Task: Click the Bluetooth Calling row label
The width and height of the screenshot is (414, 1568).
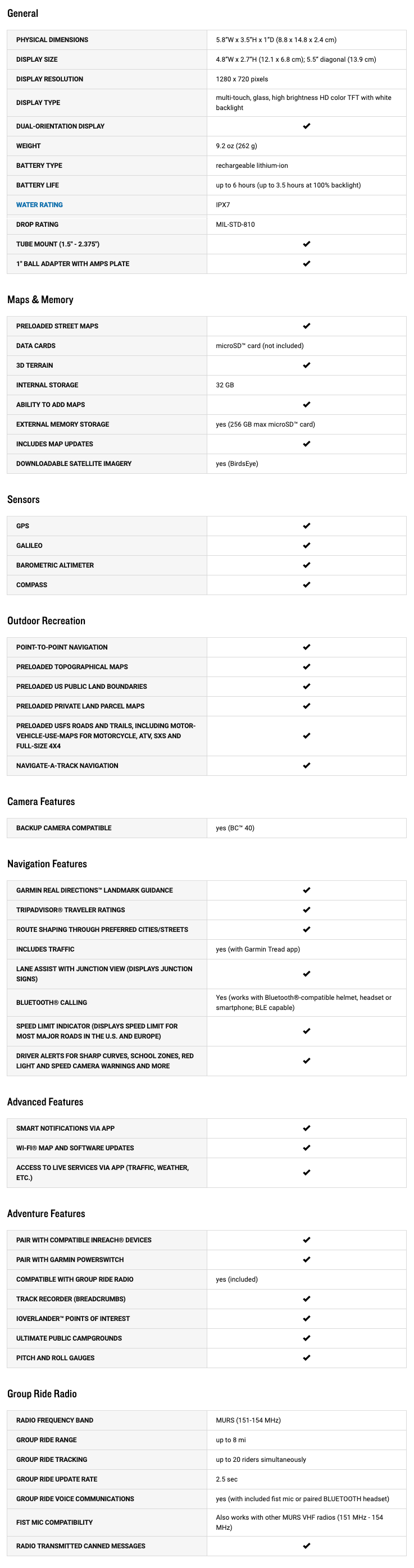Action: tap(52, 1003)
